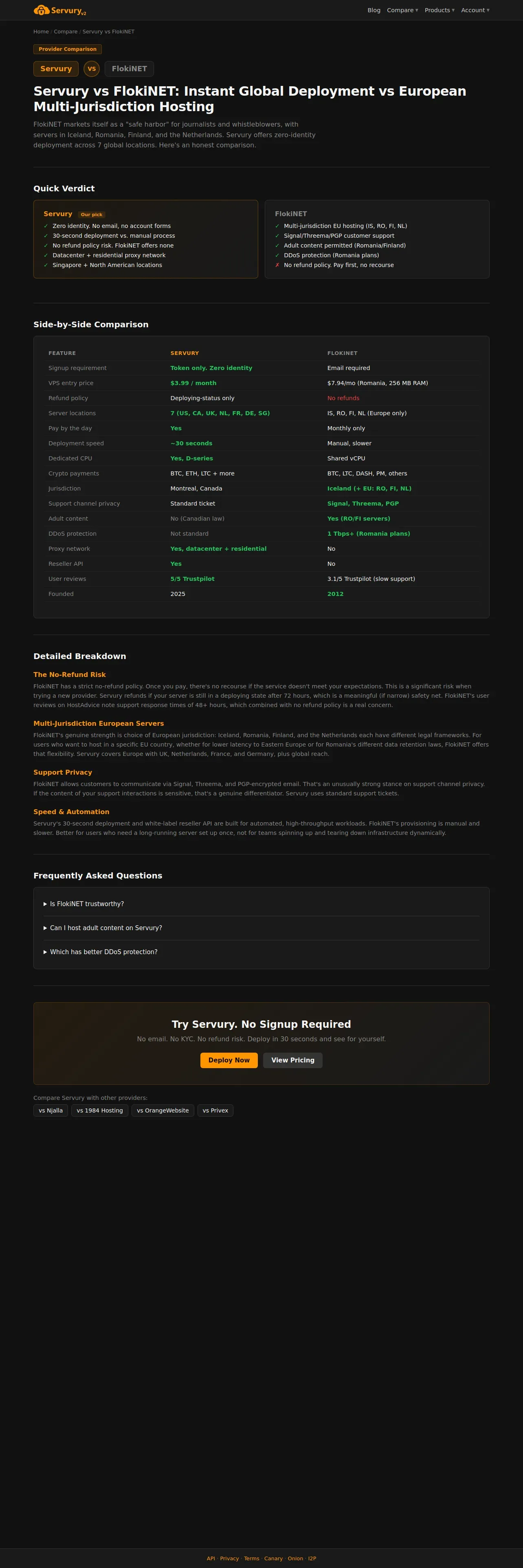Viewport: 523px width, 1568px height.
Task: Click '5/5 Trustpilot' review cell
Action: click(x=192, y=579)
